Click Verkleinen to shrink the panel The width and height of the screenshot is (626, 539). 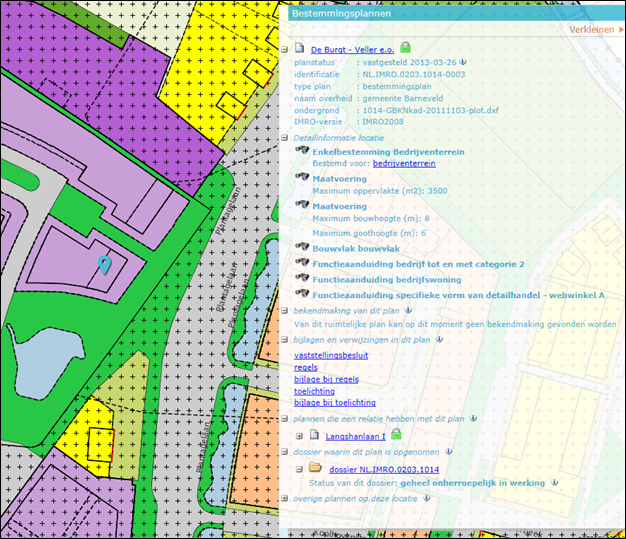point(594,30)
